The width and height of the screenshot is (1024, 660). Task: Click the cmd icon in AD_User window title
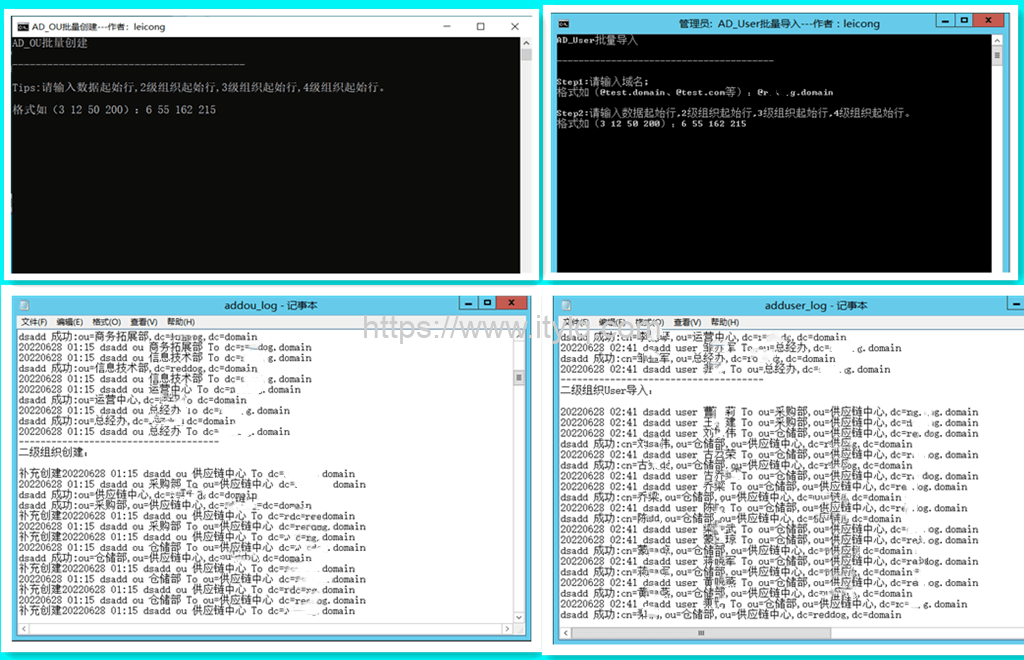tap(561, 19)
